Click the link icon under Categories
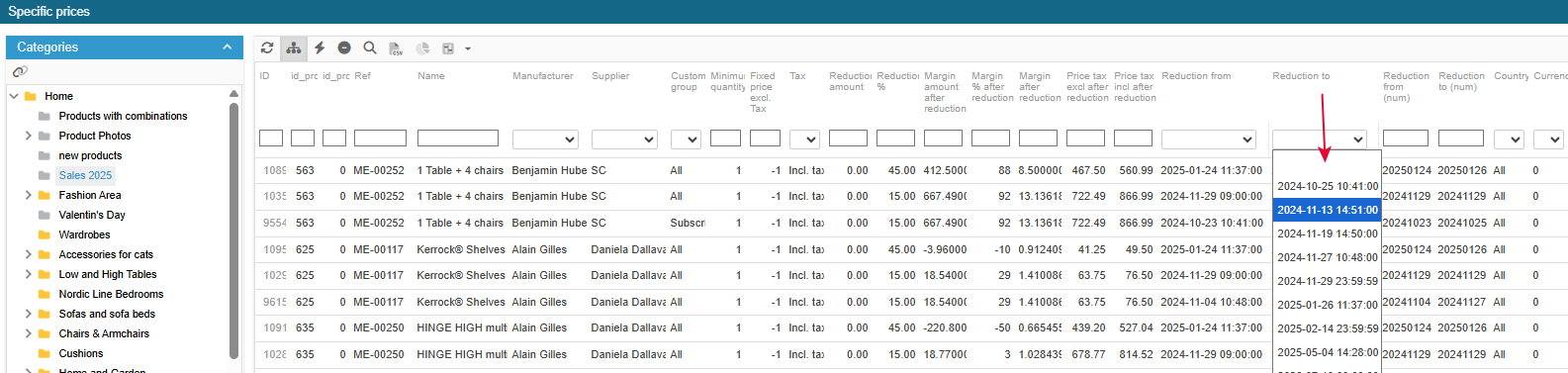Image resolution: width=1568 pixels, height=373 pixels. pos(19,72)
